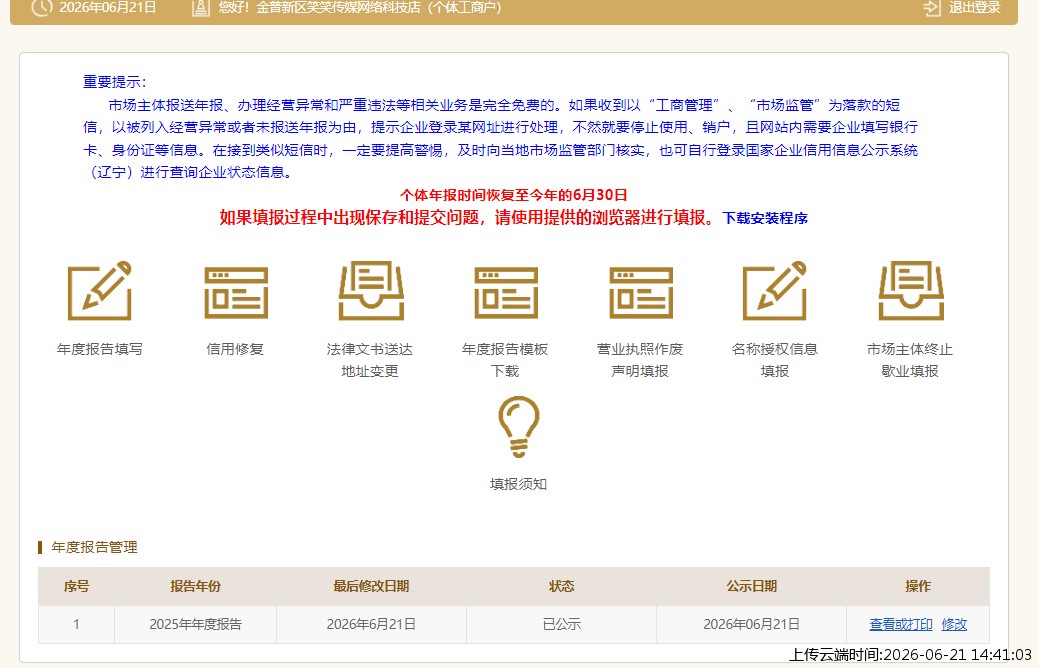
Task: Open the 填报须知 light bulb icon
Action: tap(518, 427)
